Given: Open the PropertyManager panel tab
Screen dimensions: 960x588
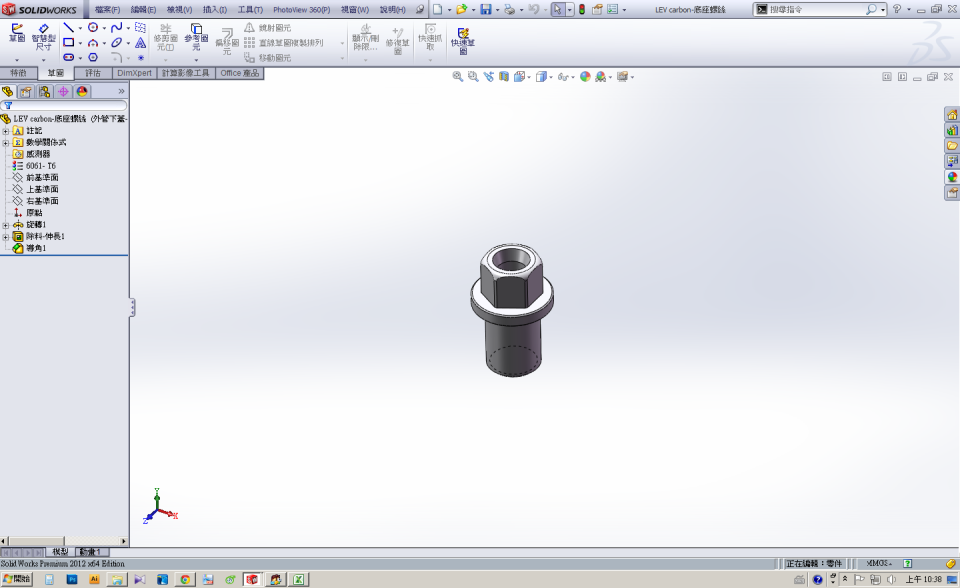Looking at the screenshot, I should pos(26,91).
